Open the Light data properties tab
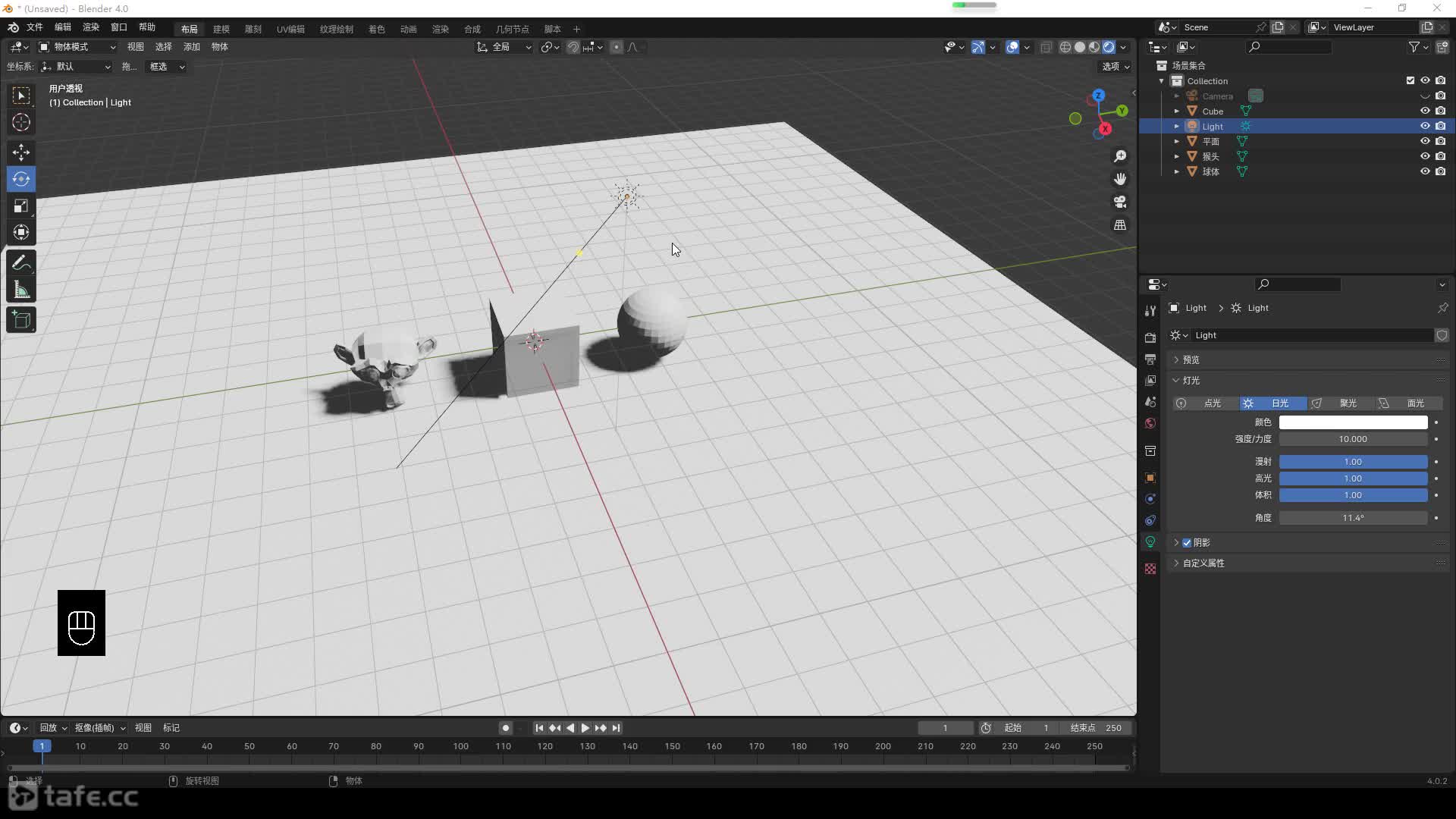This screenshot has height=819, width=1456. coord(1150,541)
